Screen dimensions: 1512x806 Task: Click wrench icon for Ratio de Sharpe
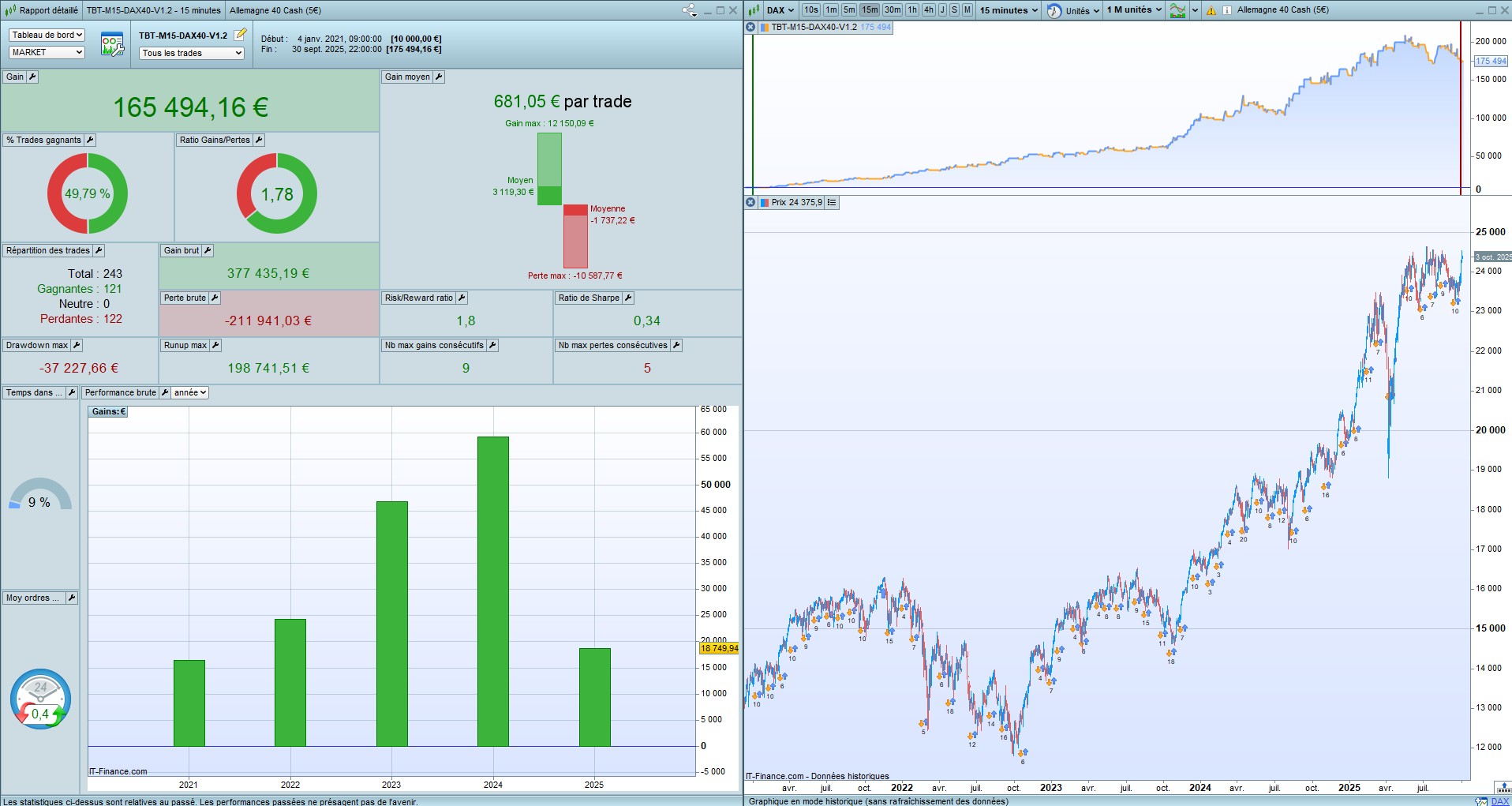(x=628, y=298)
